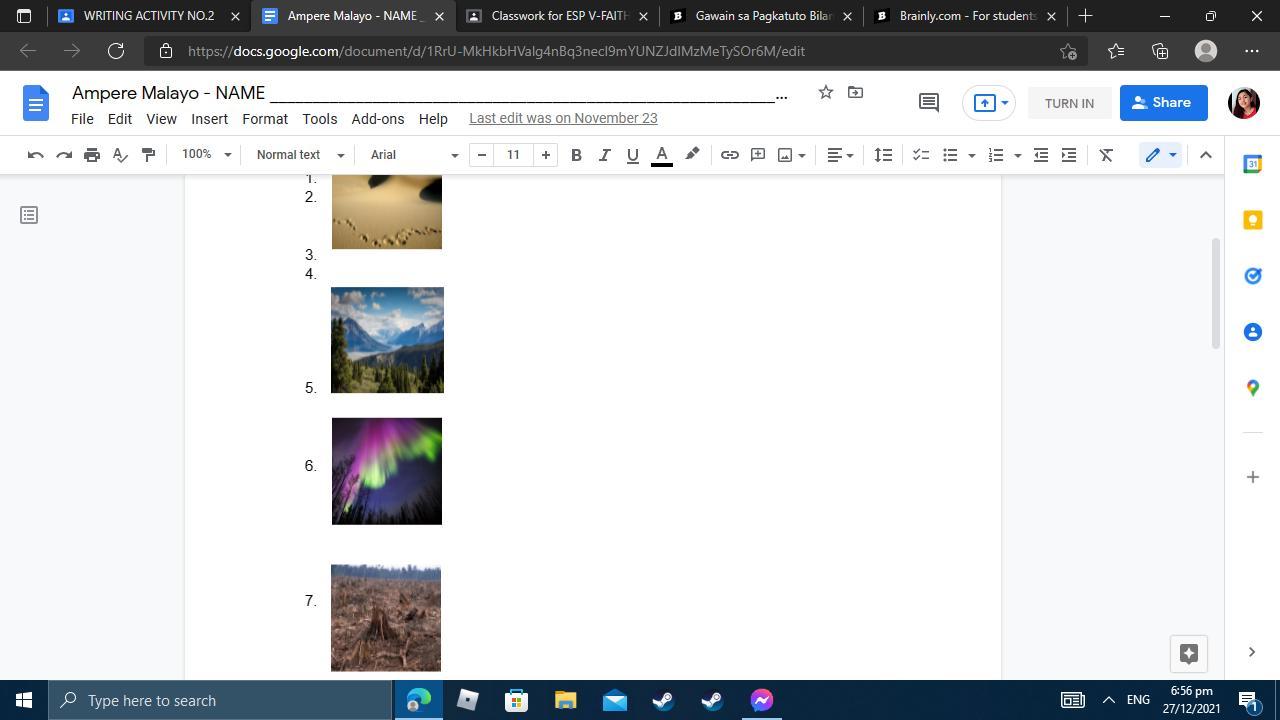Screen dimensions: 1280x720
Task: Open the text color picker
Action: (x=661, y=155)
